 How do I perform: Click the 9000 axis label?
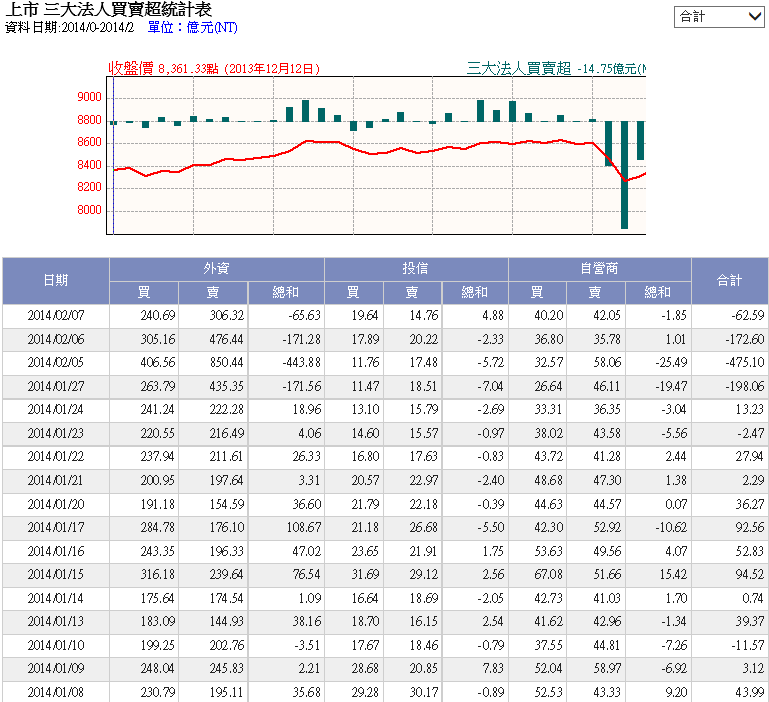pos(89,97)
